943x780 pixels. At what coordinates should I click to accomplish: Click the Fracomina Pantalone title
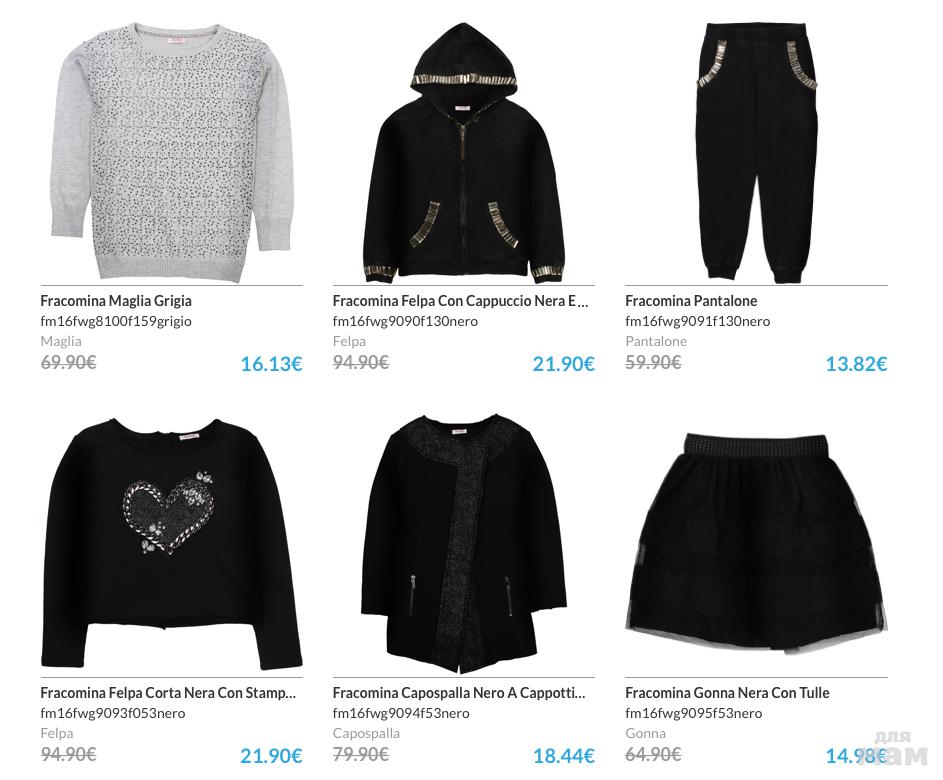691,301
